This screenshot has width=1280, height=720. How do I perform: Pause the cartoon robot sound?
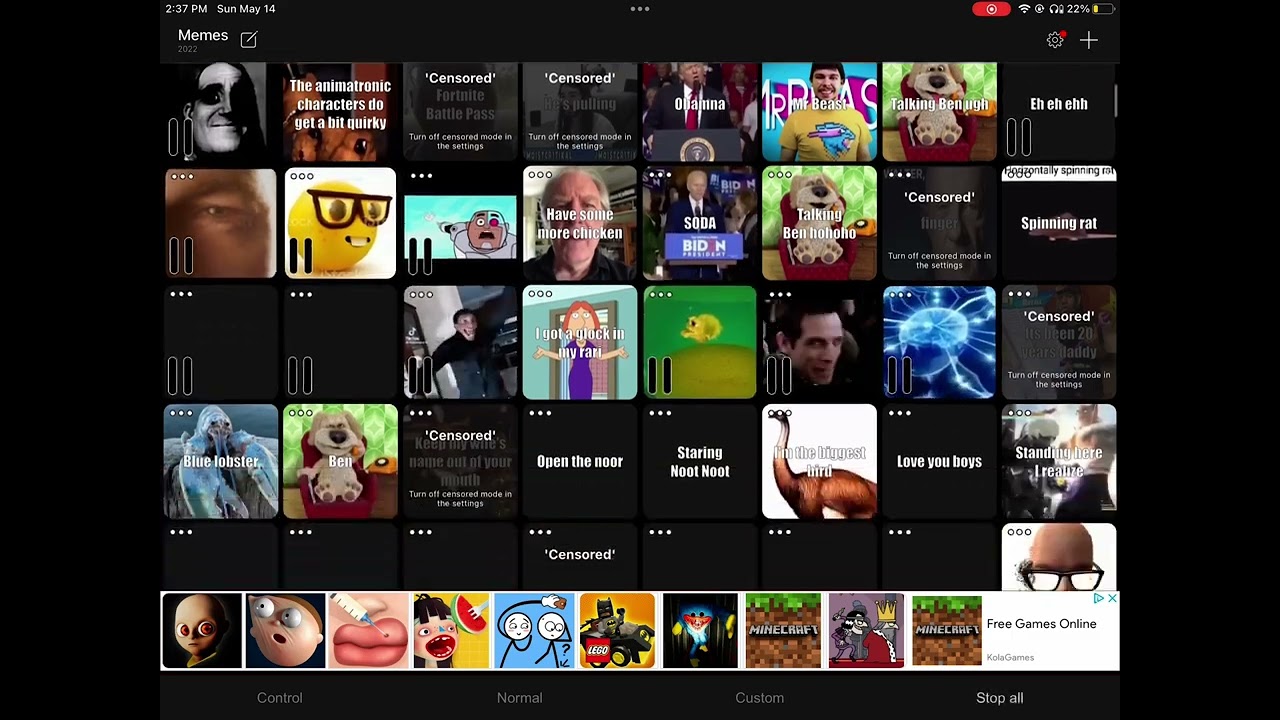point(420,256)
